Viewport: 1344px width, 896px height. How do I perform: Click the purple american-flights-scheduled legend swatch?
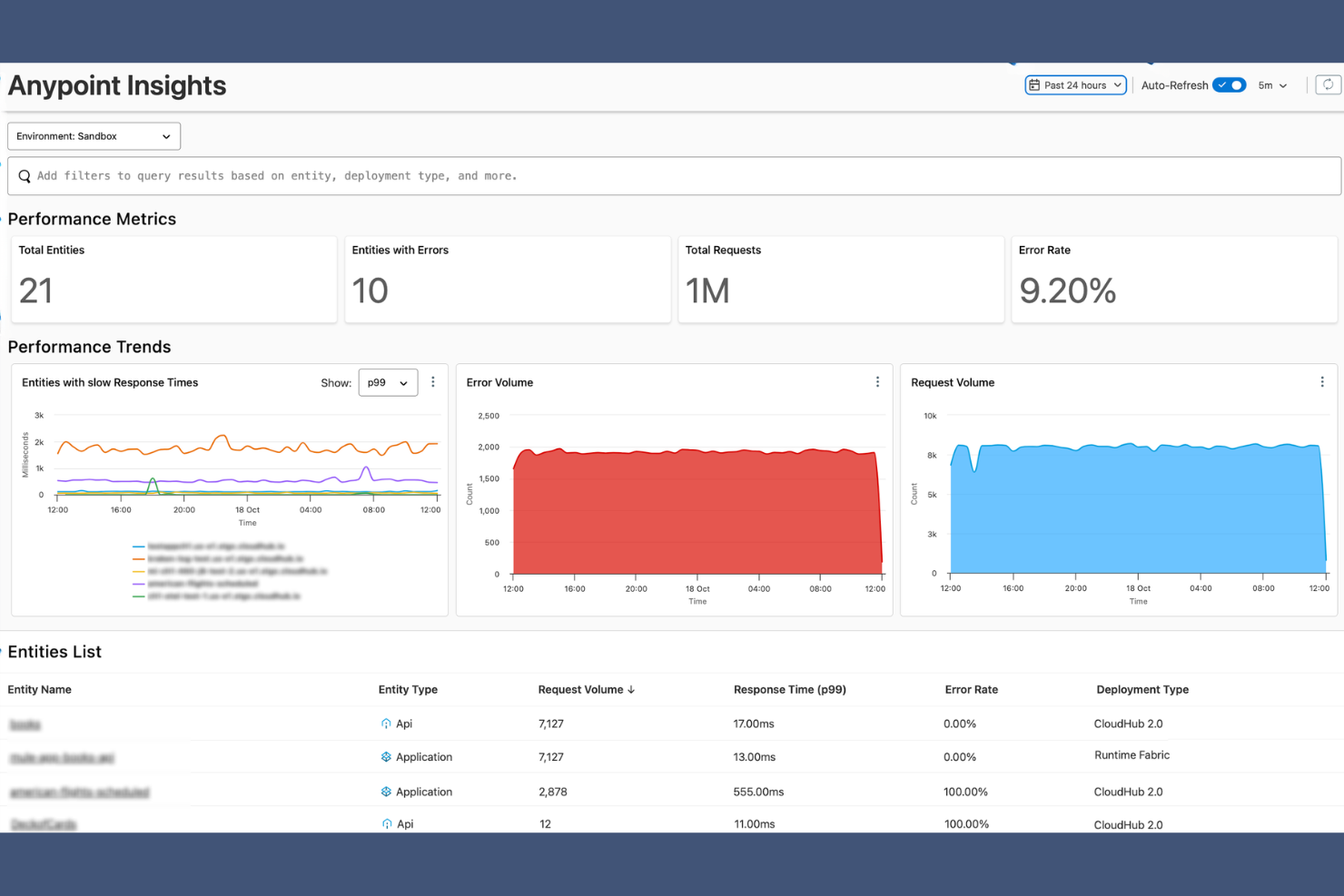(139, 584)
